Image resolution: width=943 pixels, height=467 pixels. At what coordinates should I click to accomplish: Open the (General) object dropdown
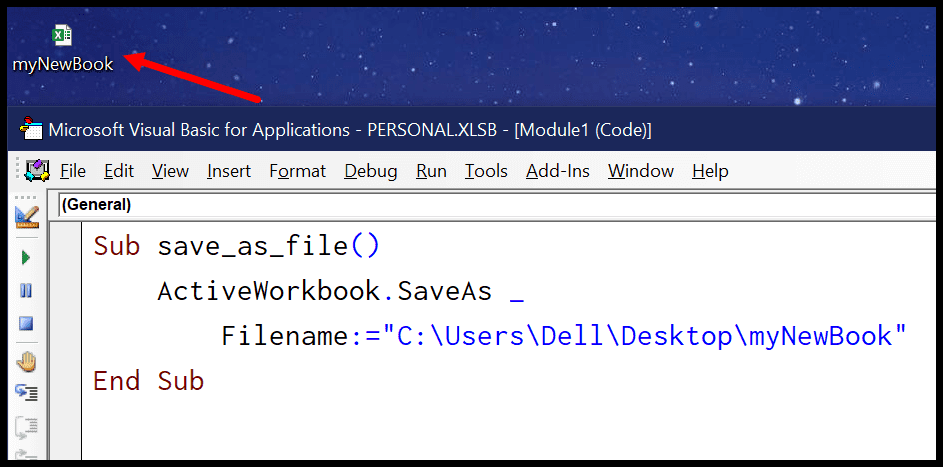pyautogui.click(x=499, y=205)
